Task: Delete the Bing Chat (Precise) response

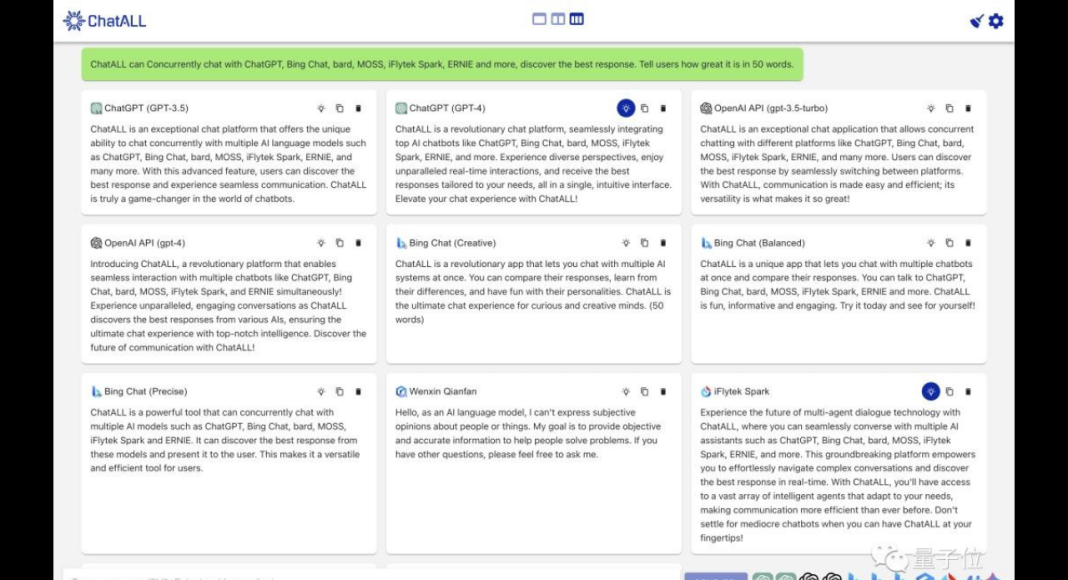Action: [x=358, y=391]
